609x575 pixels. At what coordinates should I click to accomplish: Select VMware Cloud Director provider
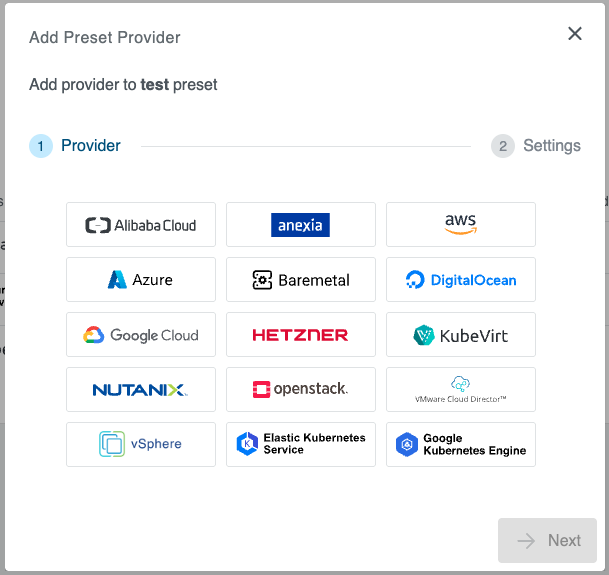(x=461, y=390)
